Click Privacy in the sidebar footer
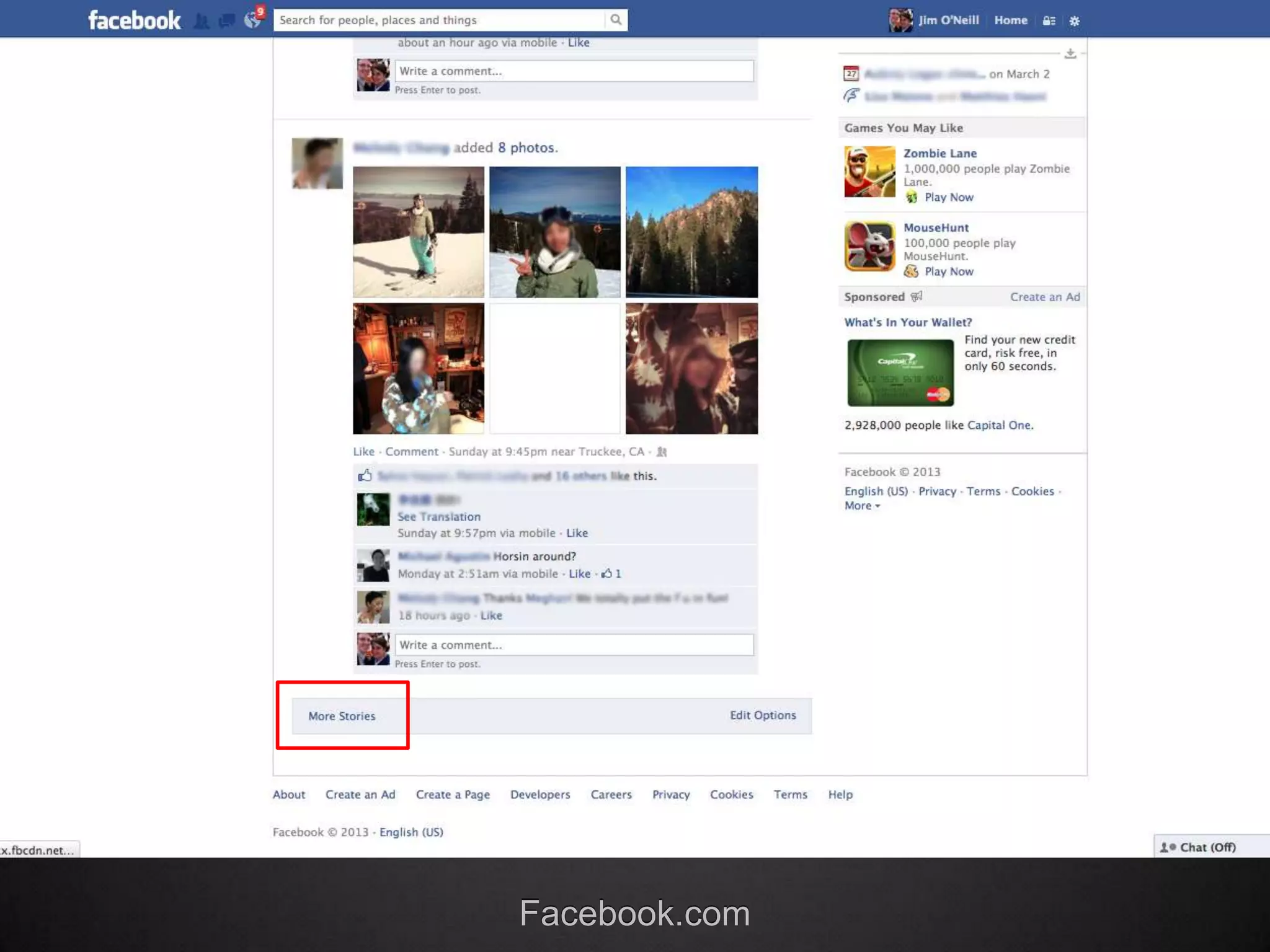Screen dimensions: 1270x952 (937, 491)
